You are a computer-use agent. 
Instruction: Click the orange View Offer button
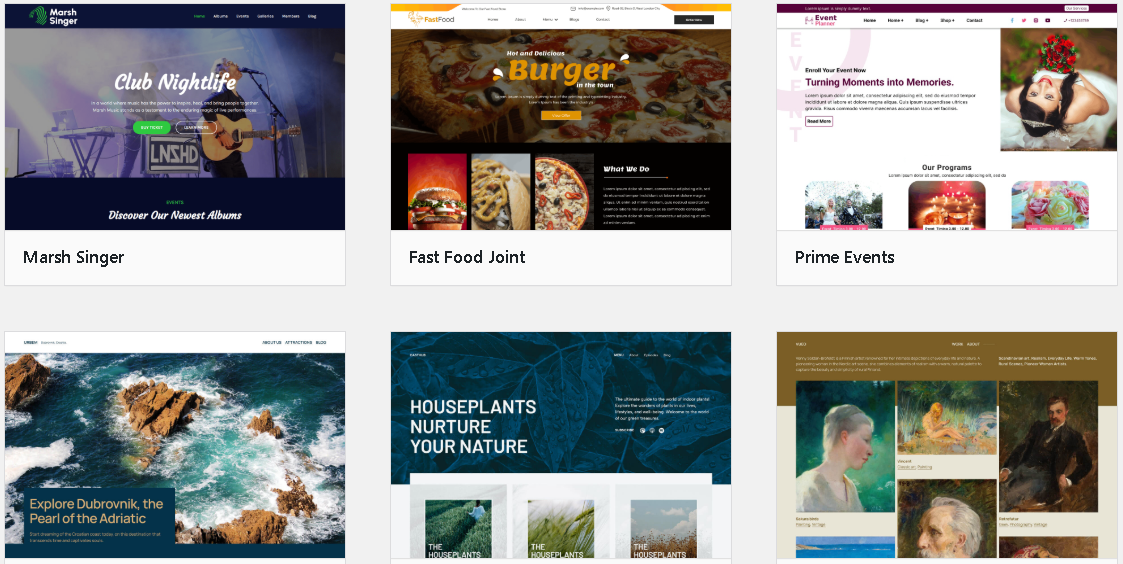point(561,115)
